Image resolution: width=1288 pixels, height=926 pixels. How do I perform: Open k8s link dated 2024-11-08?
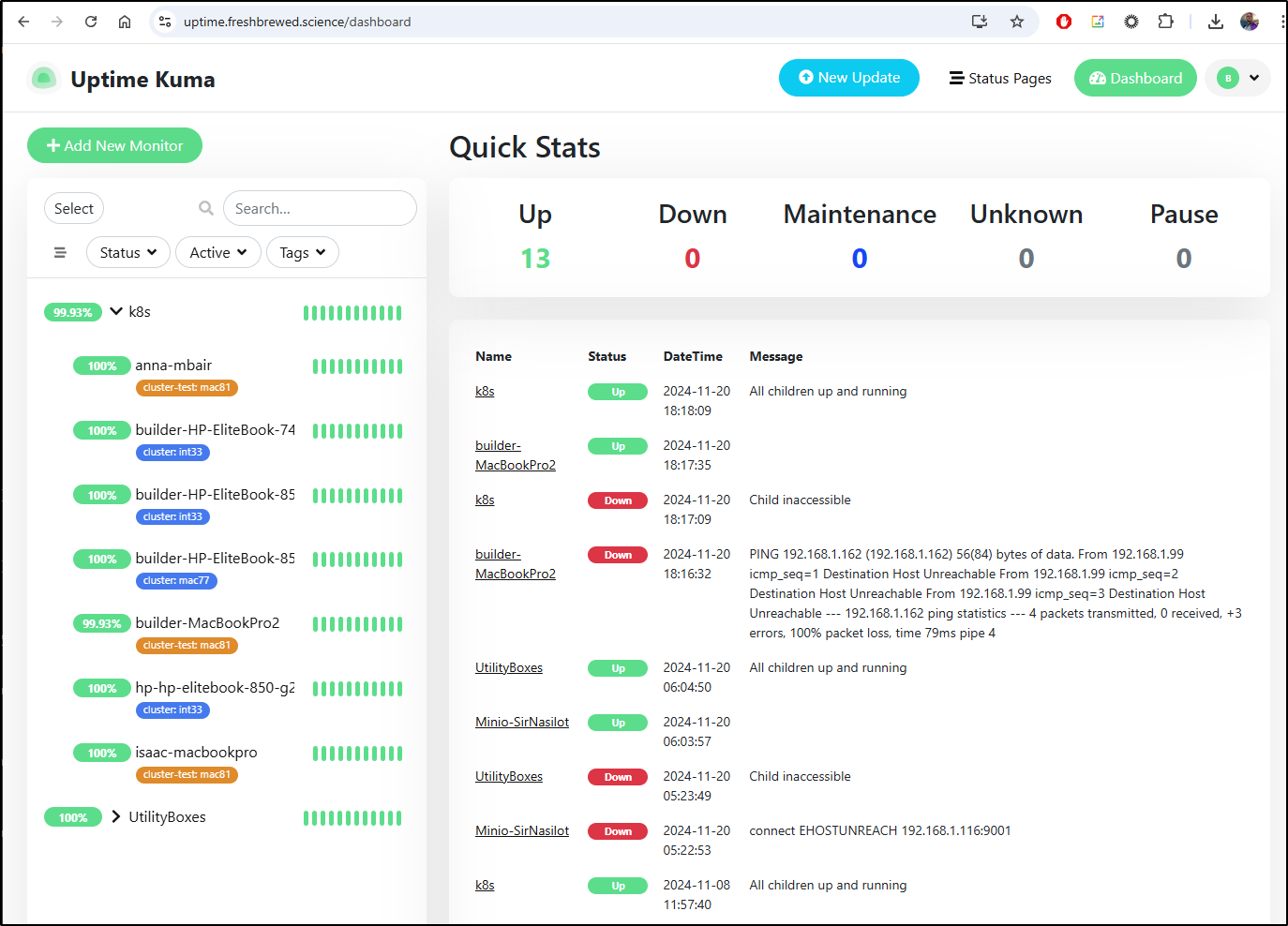tap(485, 885)
